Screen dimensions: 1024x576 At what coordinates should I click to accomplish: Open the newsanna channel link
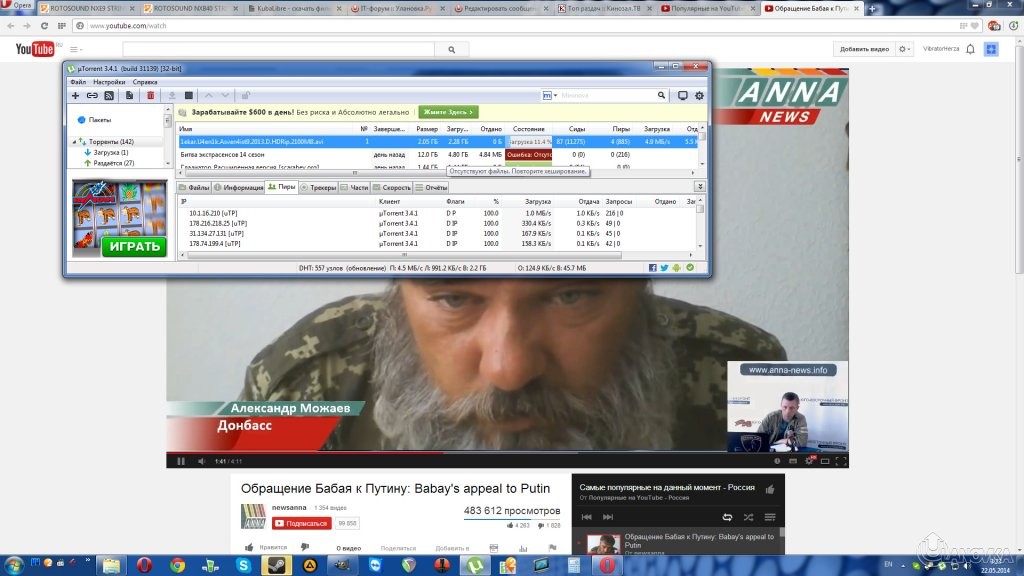point(289,507)
